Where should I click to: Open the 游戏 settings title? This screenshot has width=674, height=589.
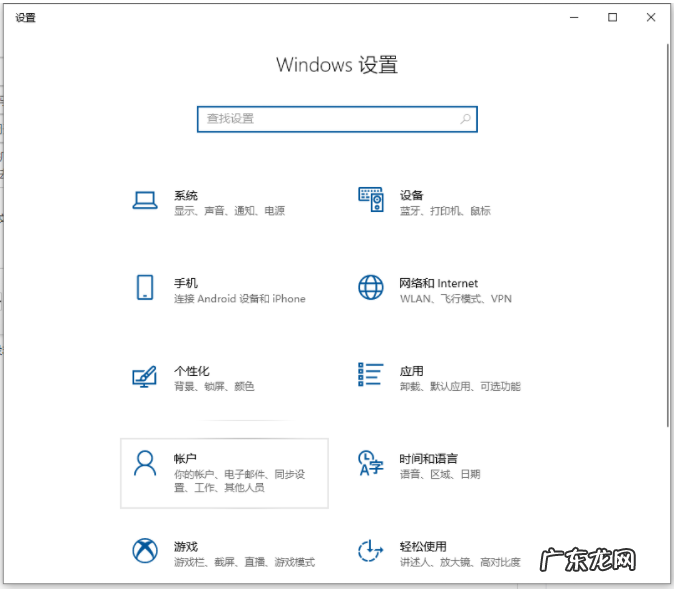coord(186,546)
